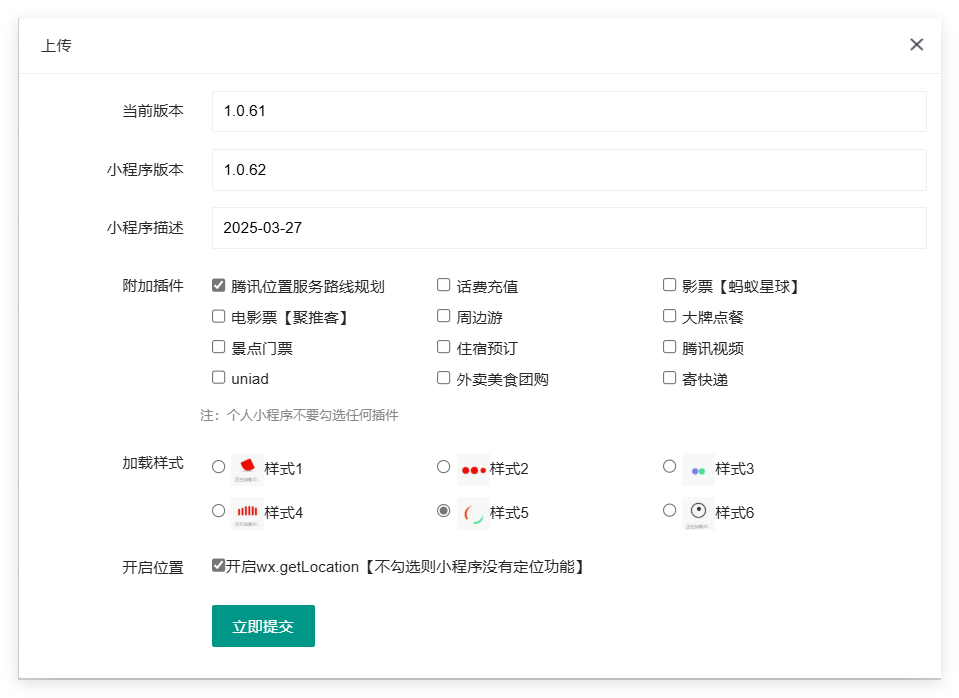Screen dimensions: 959x698
Task: Enable the 周边游 plugin checkbox
Action: (x=443, y=316)
